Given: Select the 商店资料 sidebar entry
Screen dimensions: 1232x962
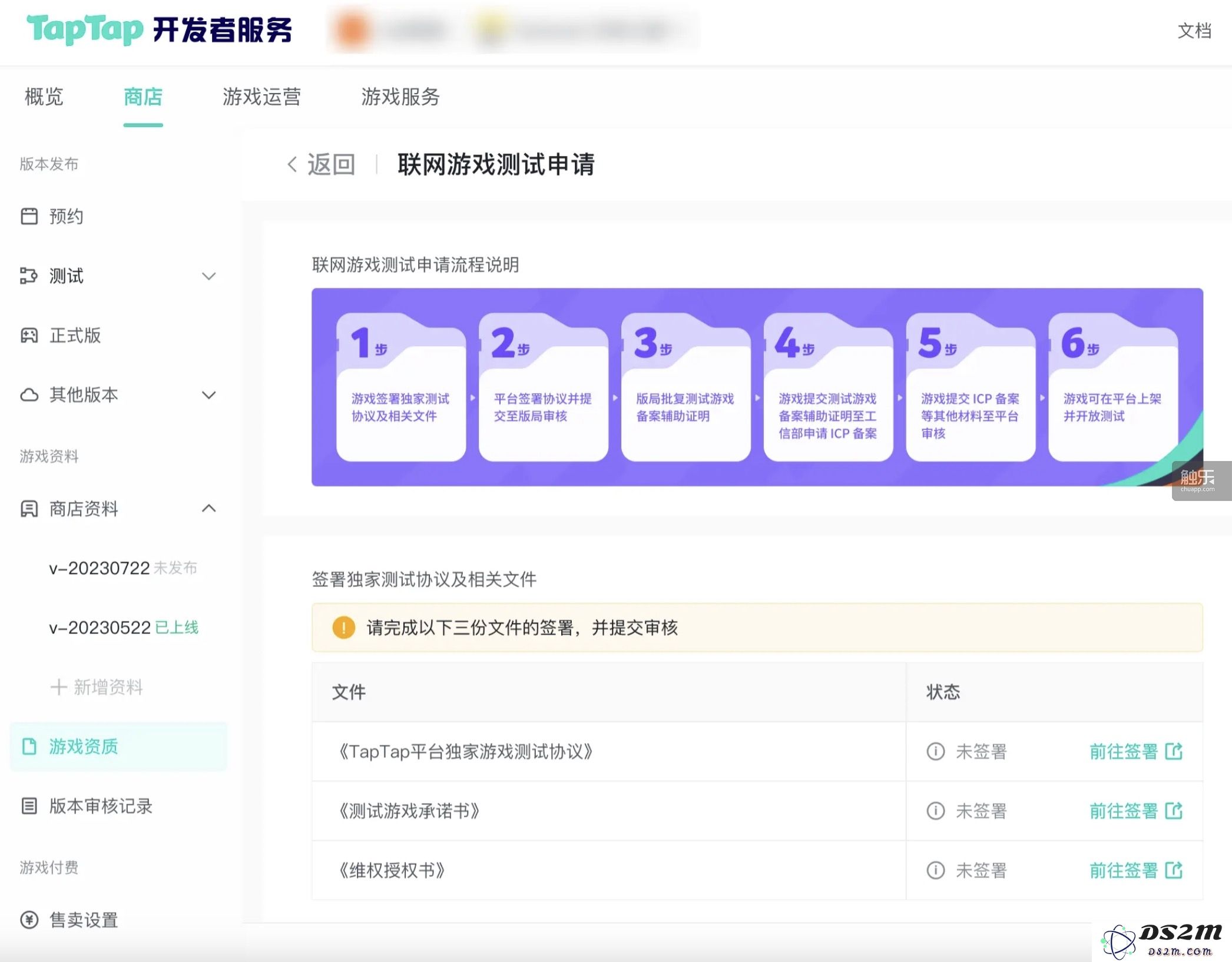Looking at the screenshot, I should coord(84,508).
